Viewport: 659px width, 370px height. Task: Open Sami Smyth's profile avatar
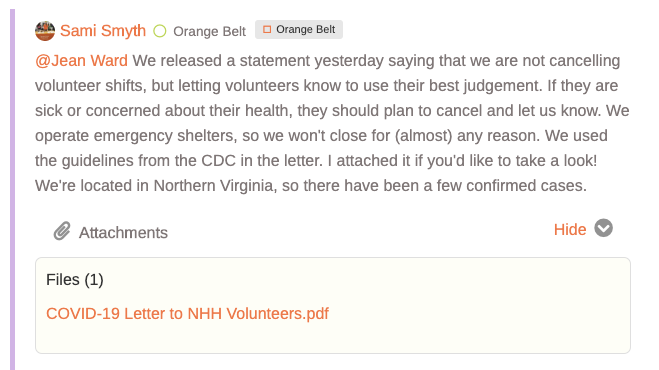[45, 31]
